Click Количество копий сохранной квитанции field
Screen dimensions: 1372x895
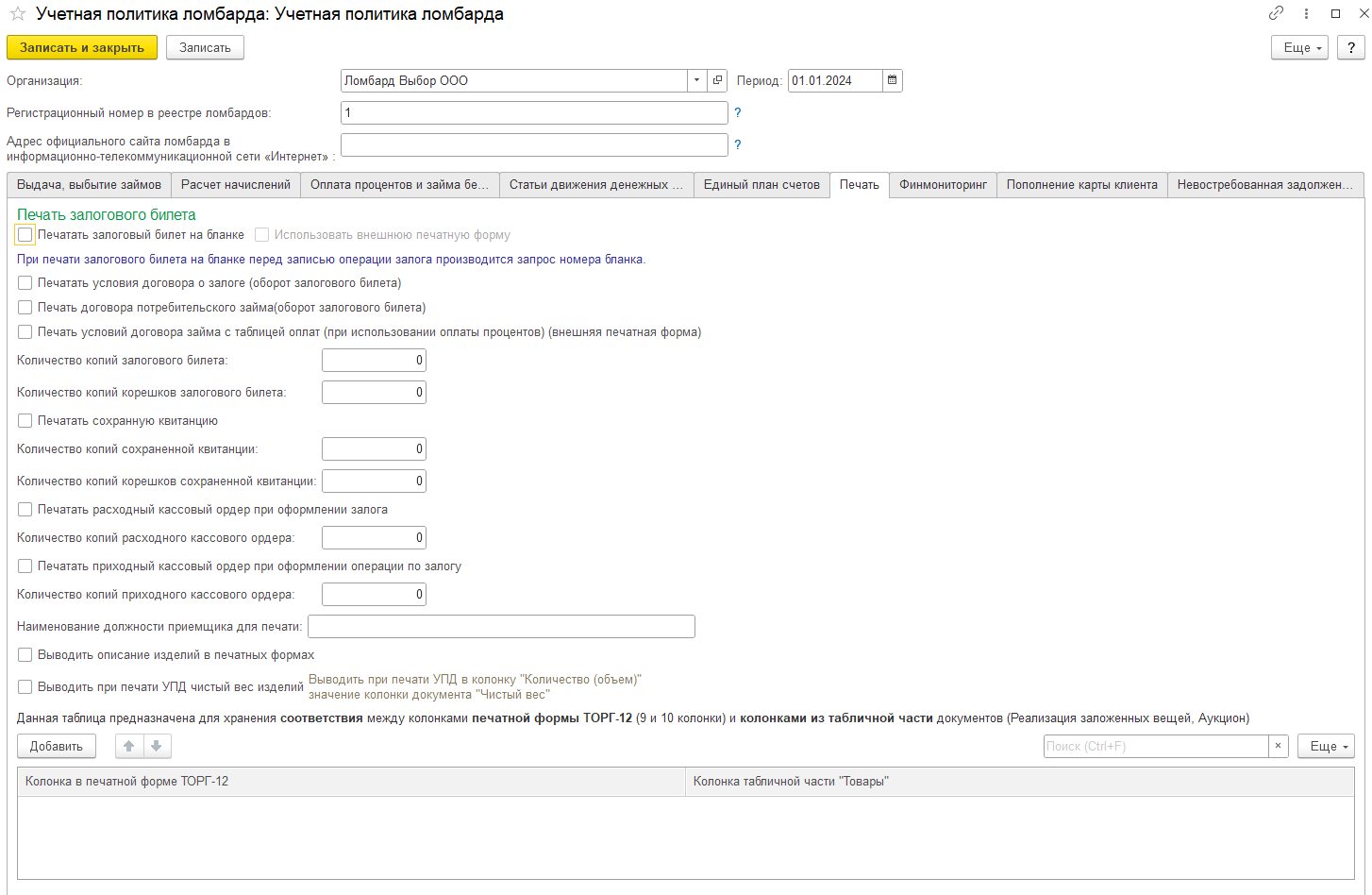click(x=374, y=448)
